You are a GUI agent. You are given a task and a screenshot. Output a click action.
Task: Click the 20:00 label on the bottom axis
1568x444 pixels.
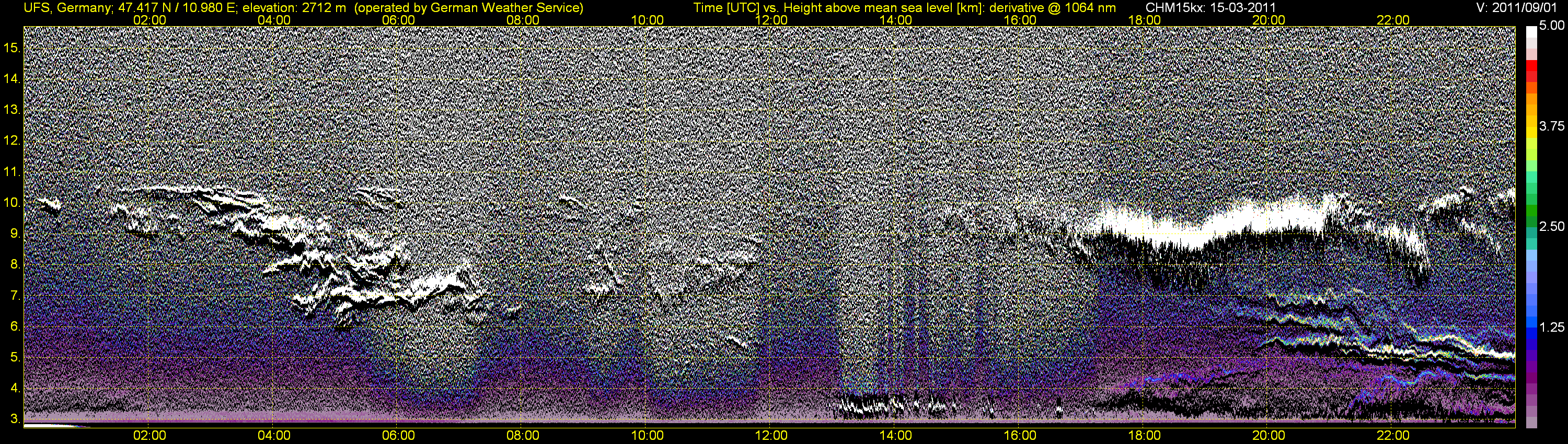tap(1269, 436)
